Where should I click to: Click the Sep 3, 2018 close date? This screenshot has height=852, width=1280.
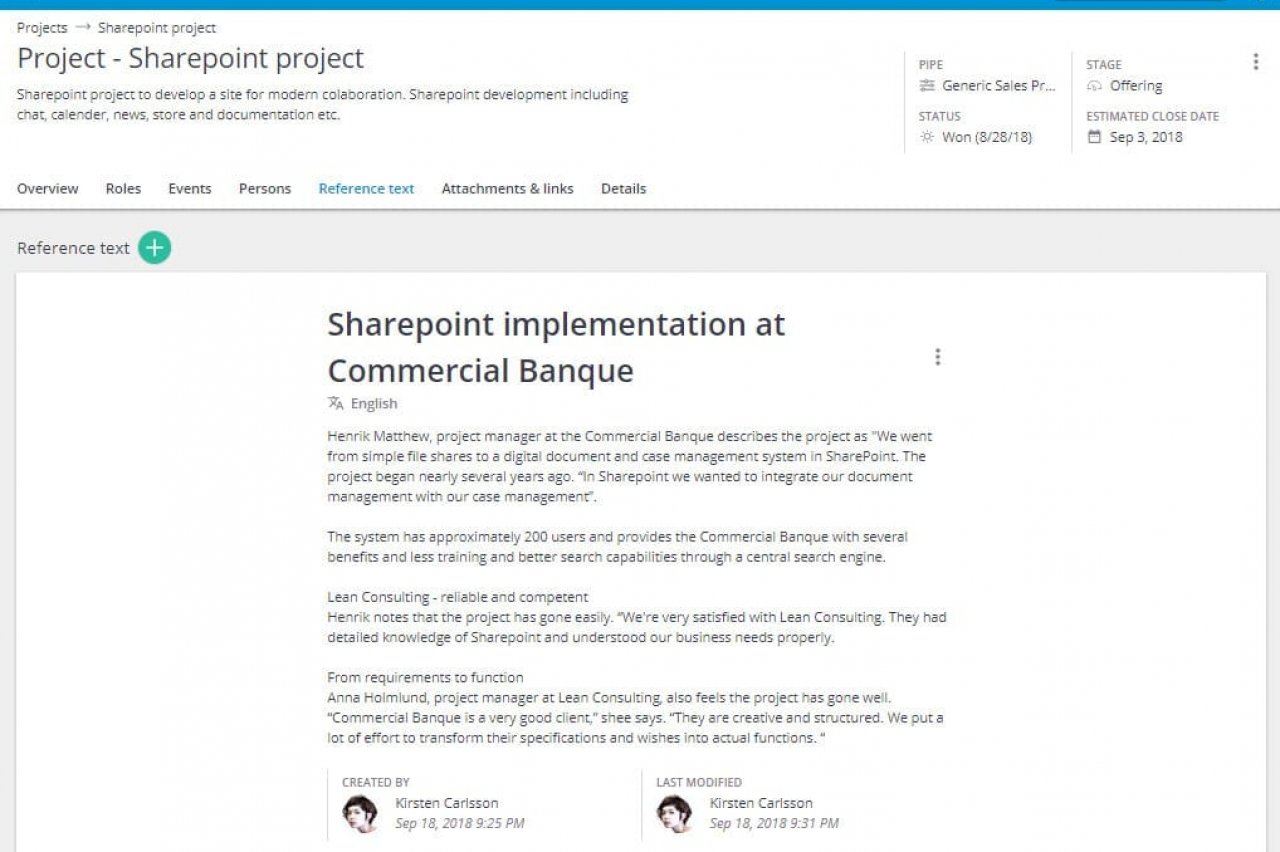[x=1146, y=137]
